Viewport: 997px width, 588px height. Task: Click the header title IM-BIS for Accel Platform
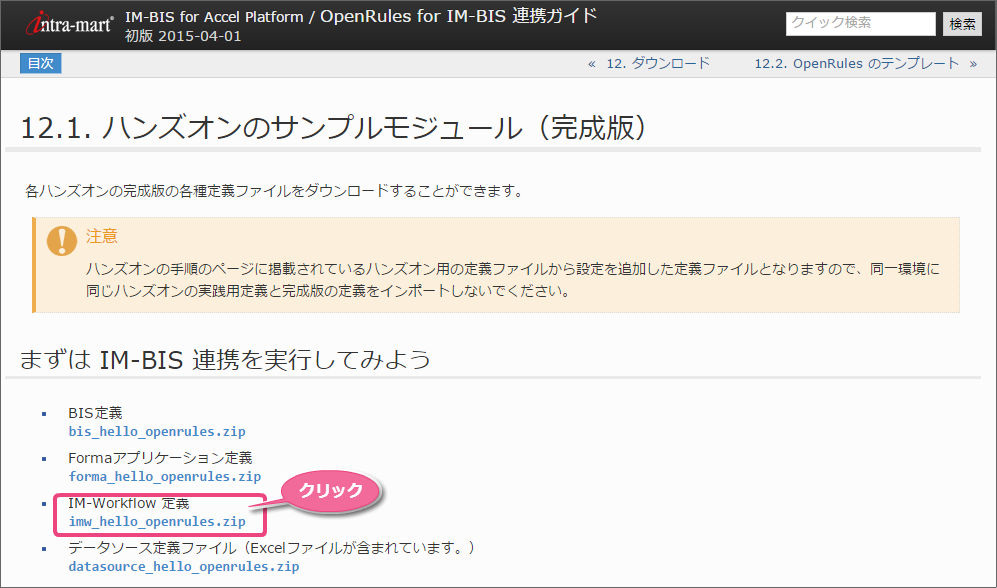214,17
